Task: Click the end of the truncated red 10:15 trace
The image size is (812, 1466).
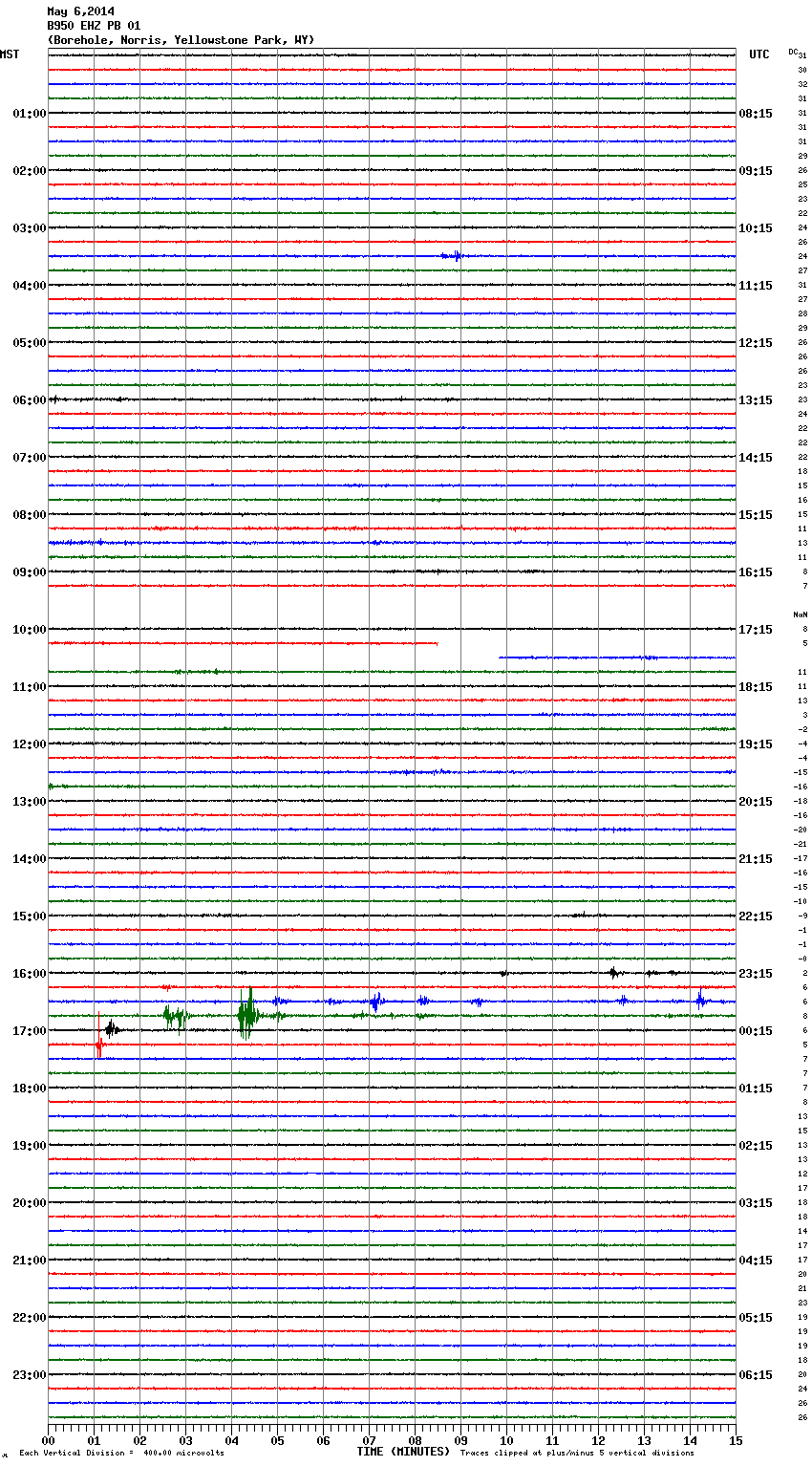Action: [437, 643]
